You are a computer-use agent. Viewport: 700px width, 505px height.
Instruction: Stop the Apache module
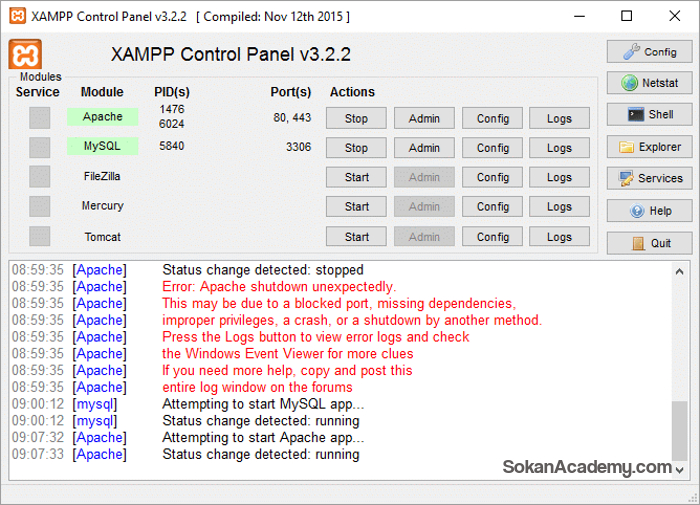pyautogui.click(x=356, y=118)
